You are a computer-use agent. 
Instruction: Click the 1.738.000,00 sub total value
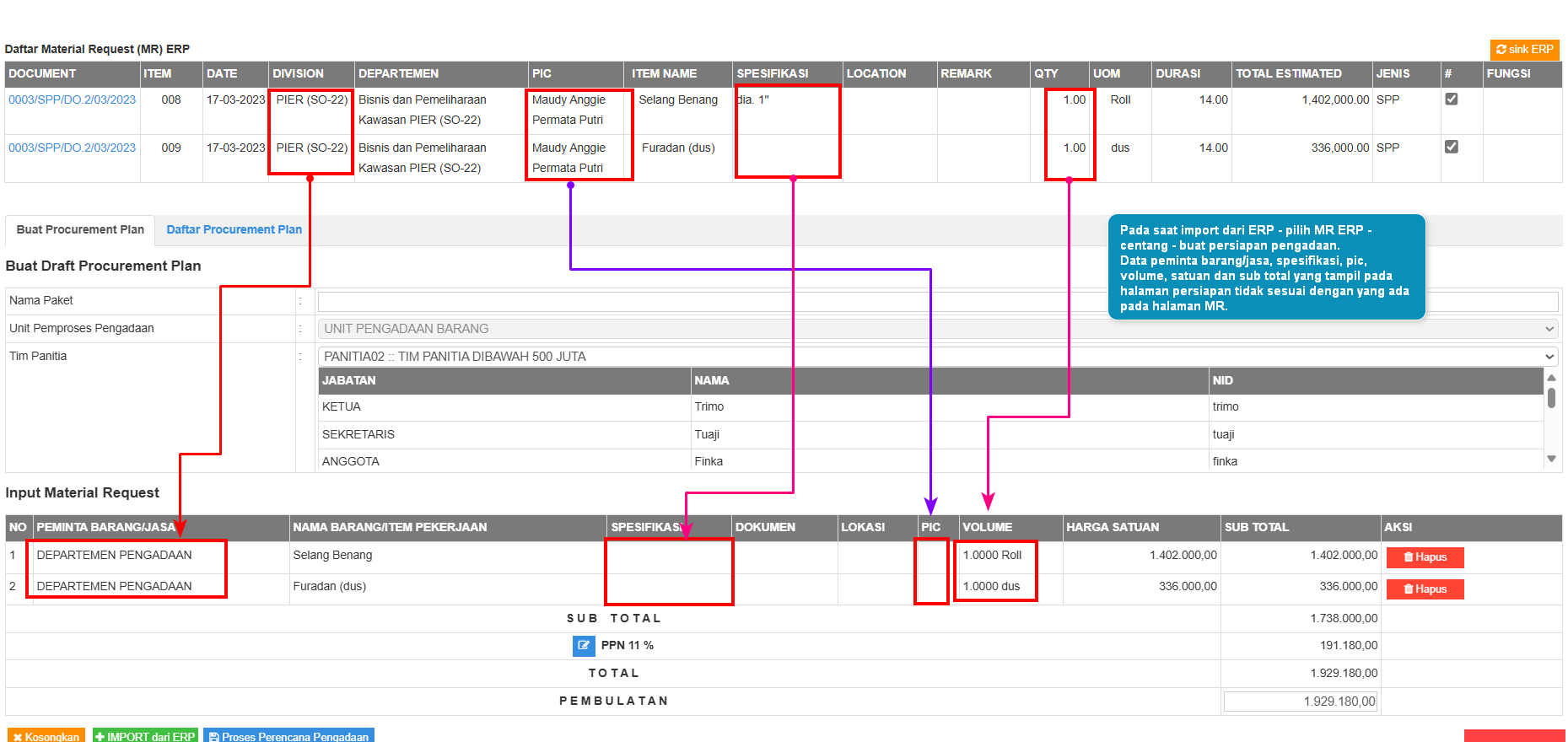1344,619
